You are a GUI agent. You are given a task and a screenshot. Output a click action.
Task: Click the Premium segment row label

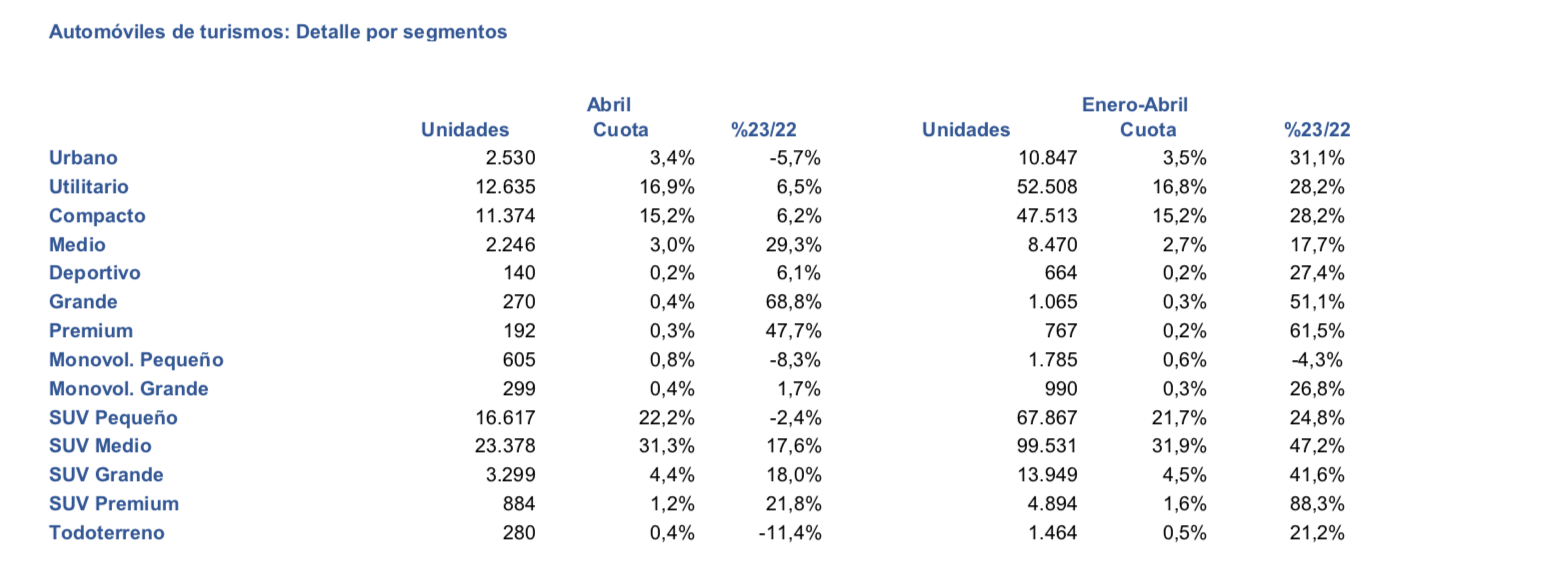click(91, 331)
